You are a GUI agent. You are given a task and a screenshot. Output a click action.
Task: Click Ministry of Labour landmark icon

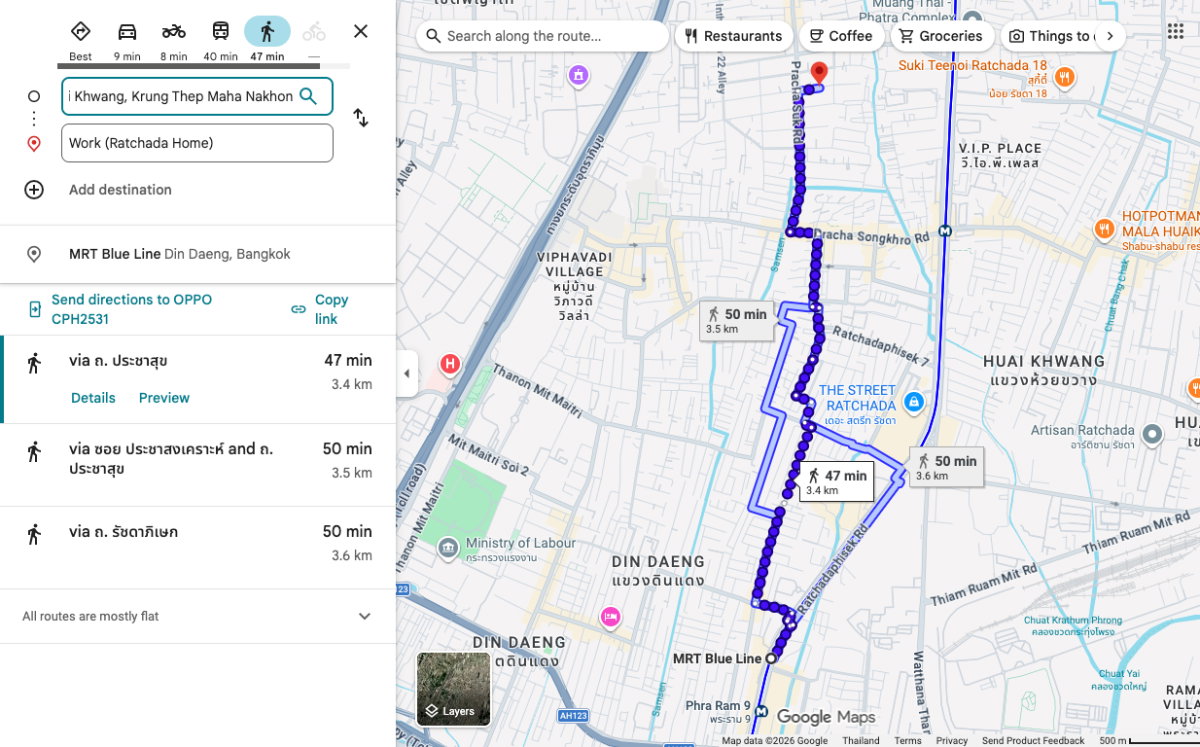click(449, 547)
